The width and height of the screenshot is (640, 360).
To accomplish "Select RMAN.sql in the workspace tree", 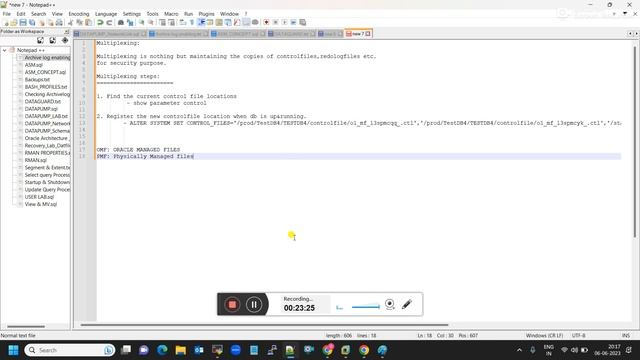I will click(36, 160).
